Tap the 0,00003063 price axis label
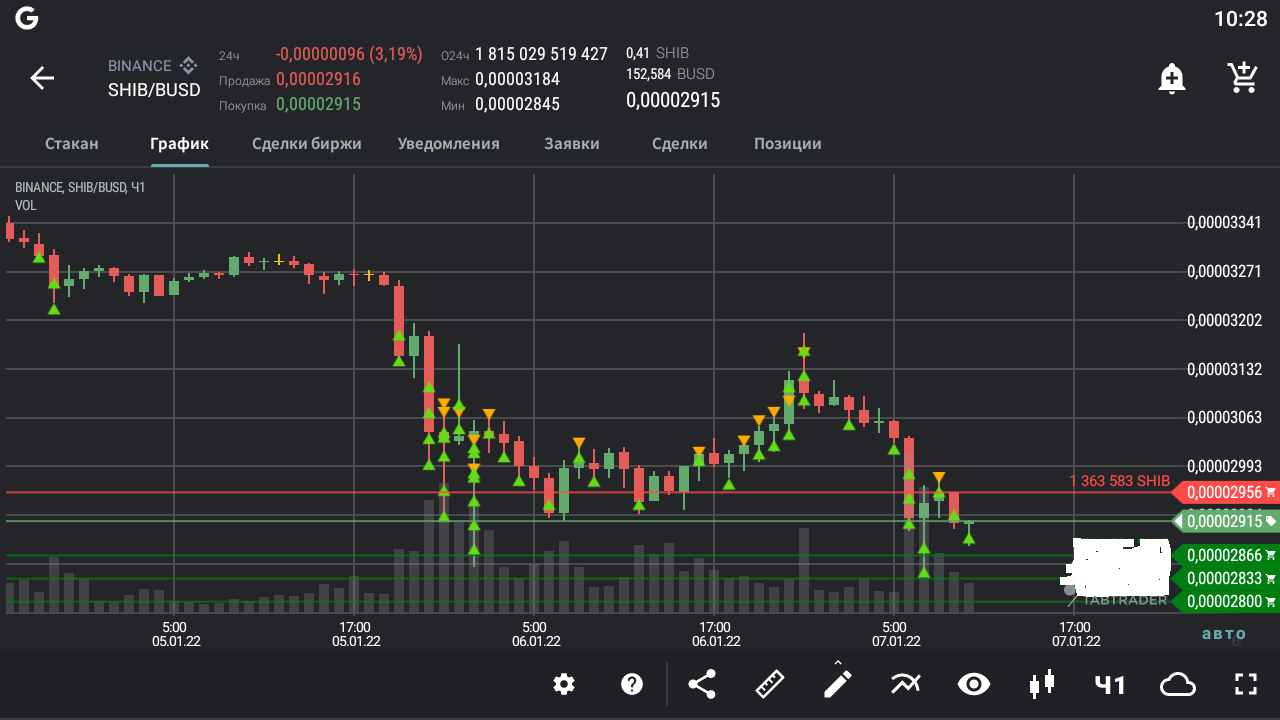 point(1224,417)
